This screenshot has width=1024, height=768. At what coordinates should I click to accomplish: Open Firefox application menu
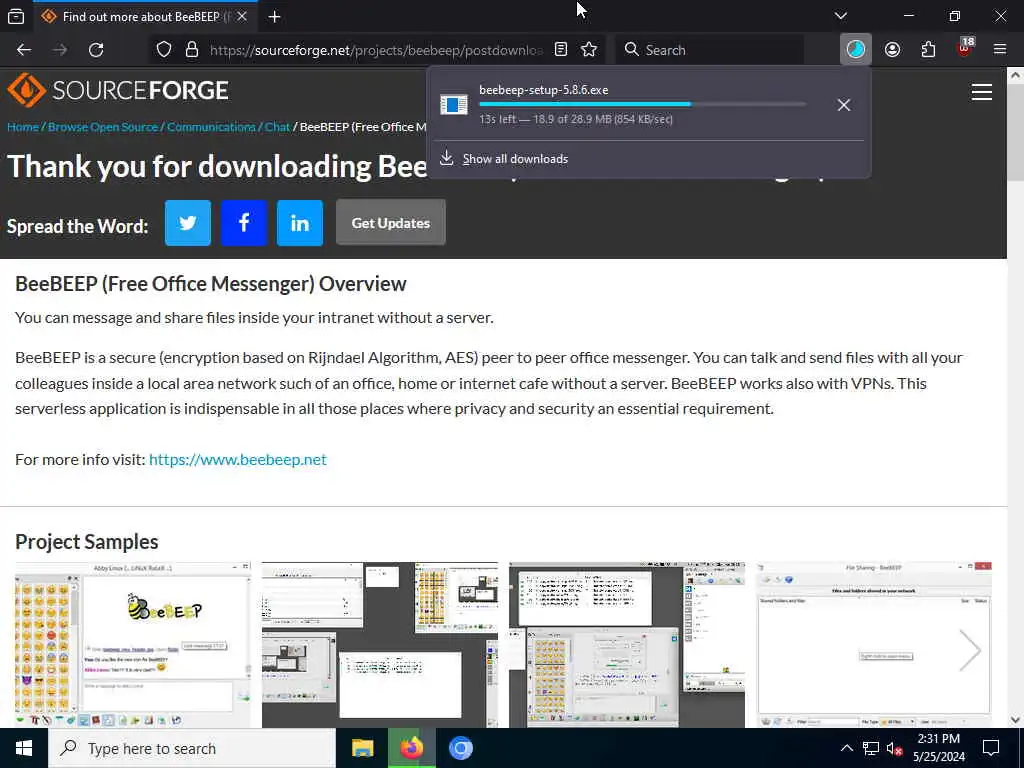1000,50
